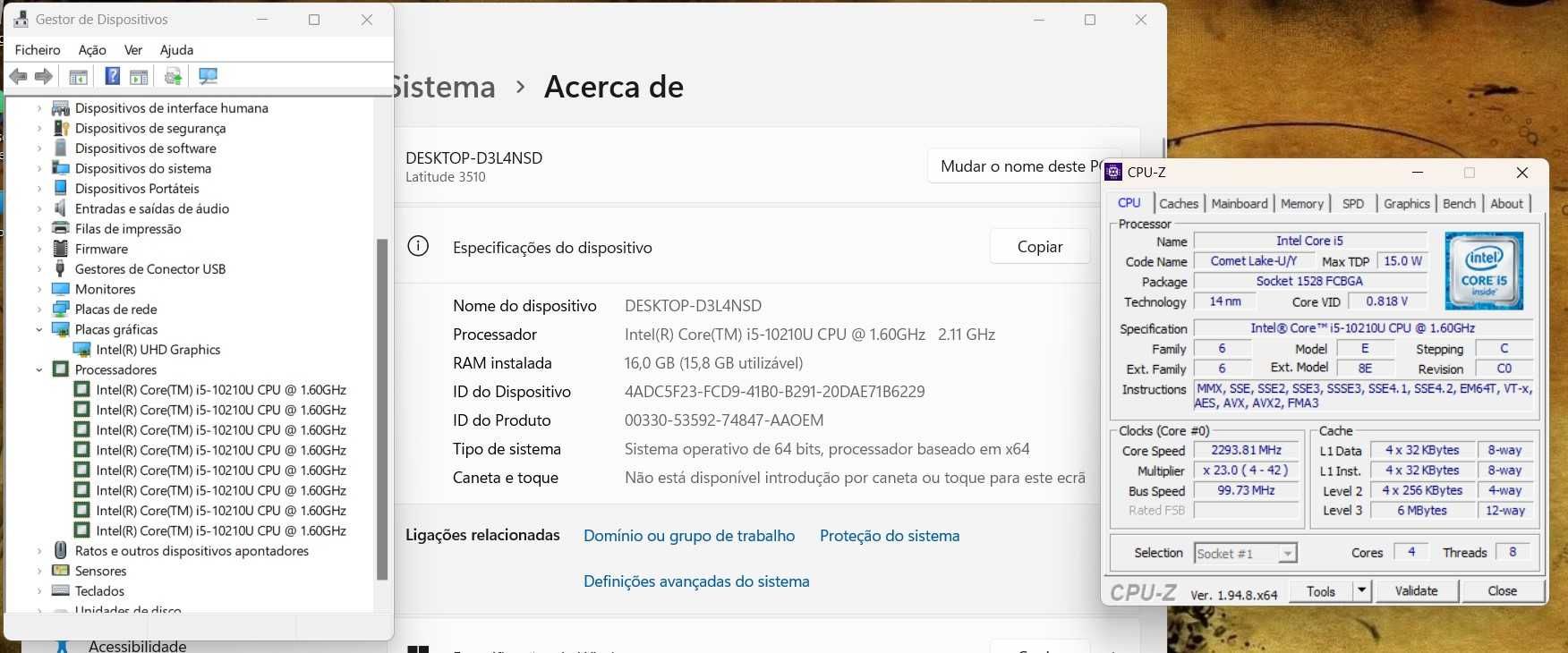Click the Teclados keyboard icon
Image resolution: width=1568 pixels, height=653 pixels.
[61, 590]
